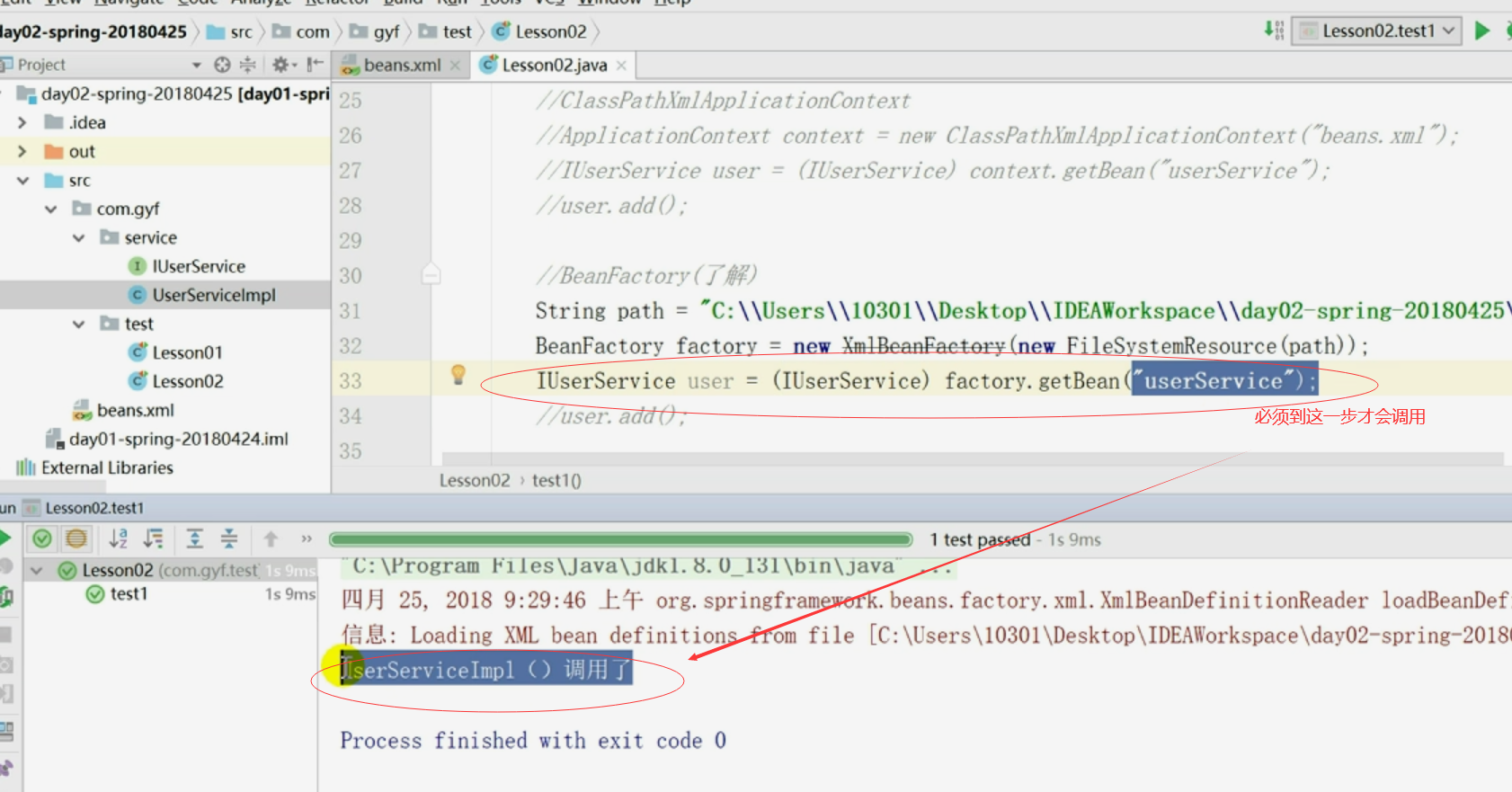This screenshot has height=792, width=1512.
Task: Open the Project view selector dropdown
Action: click(x=197, y=65)
